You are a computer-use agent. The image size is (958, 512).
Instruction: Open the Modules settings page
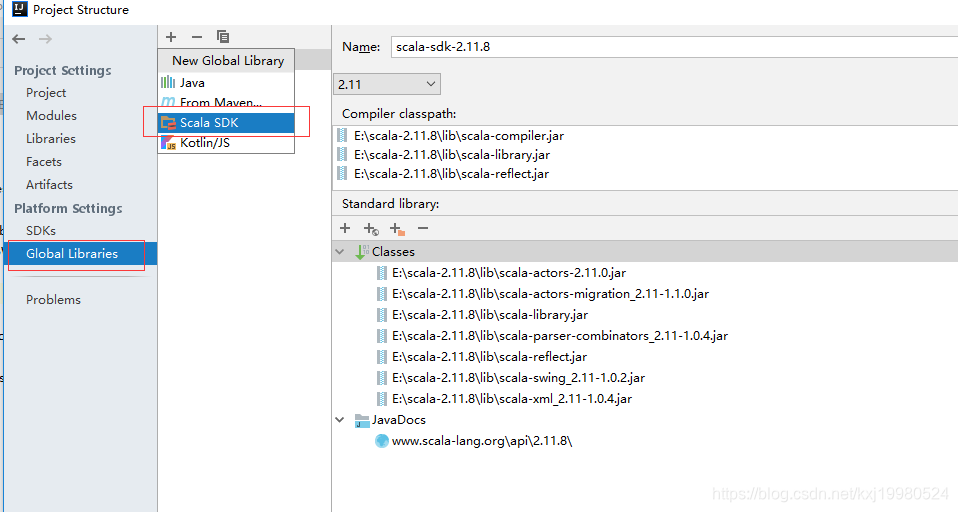[51, 115]
